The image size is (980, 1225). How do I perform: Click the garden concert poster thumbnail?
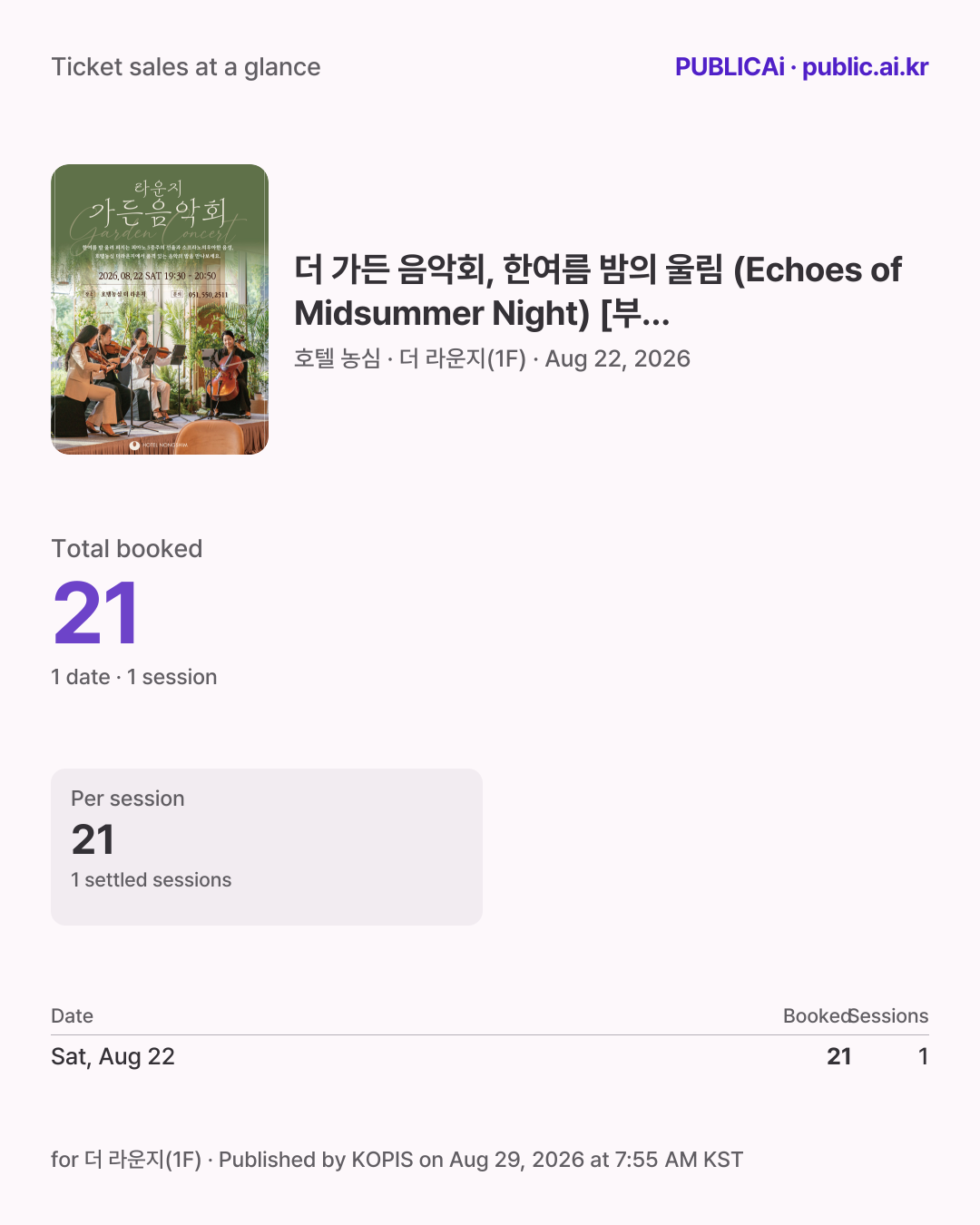coord(160,309)
